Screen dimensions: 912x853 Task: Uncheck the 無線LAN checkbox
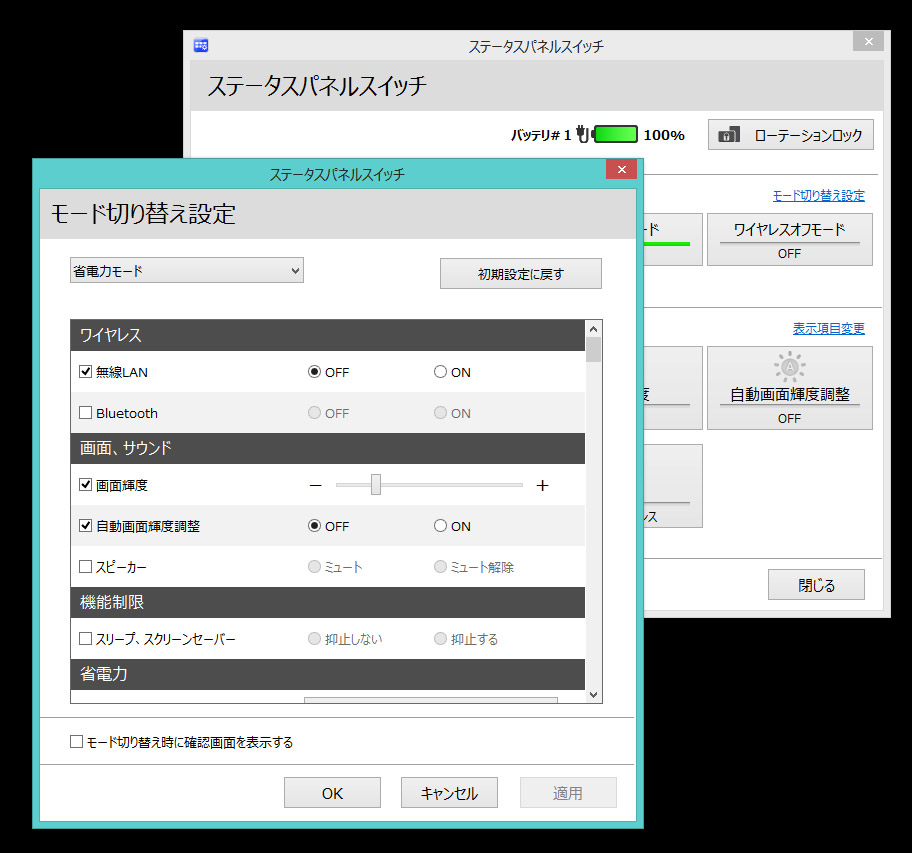point(86,372)
